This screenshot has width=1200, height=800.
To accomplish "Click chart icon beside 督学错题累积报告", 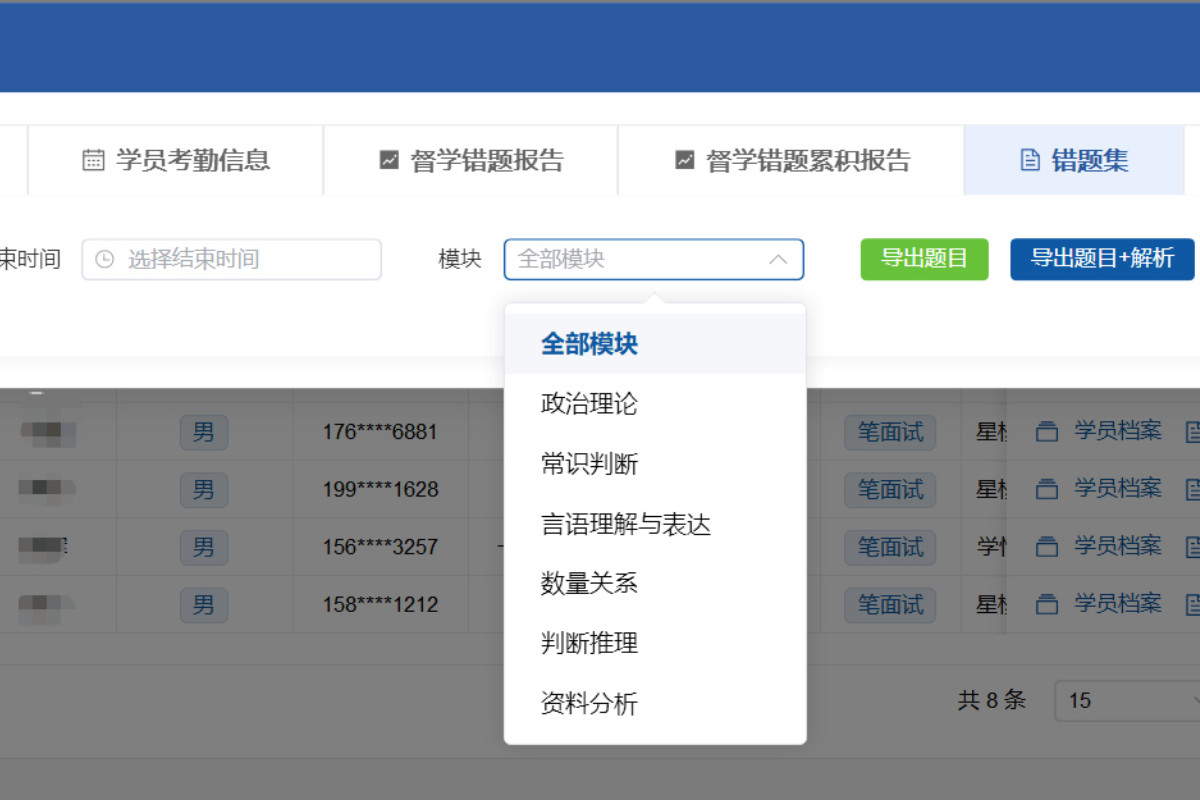I will pos(684,160).
